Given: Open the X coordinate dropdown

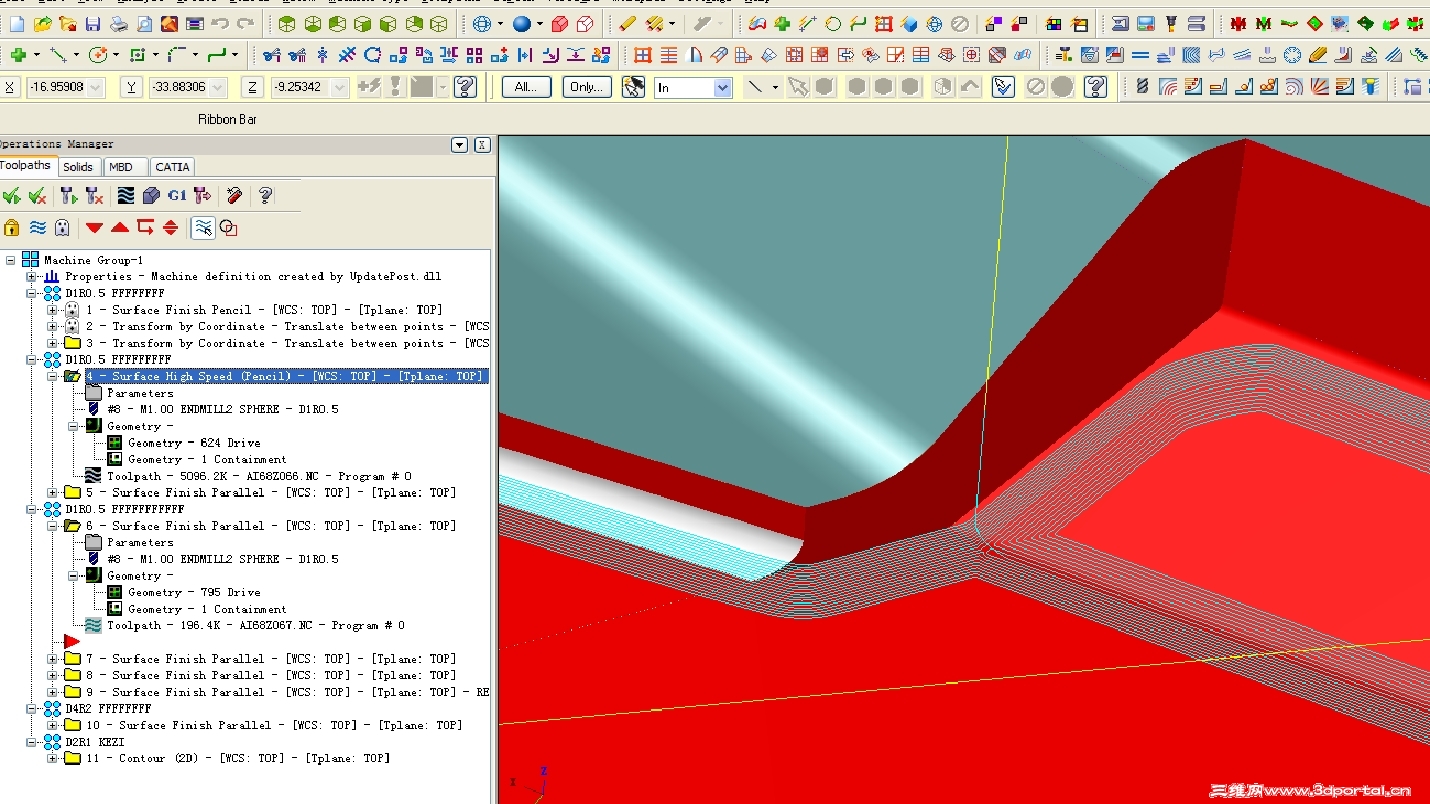Looking at the screenshot, I should 96,87.
